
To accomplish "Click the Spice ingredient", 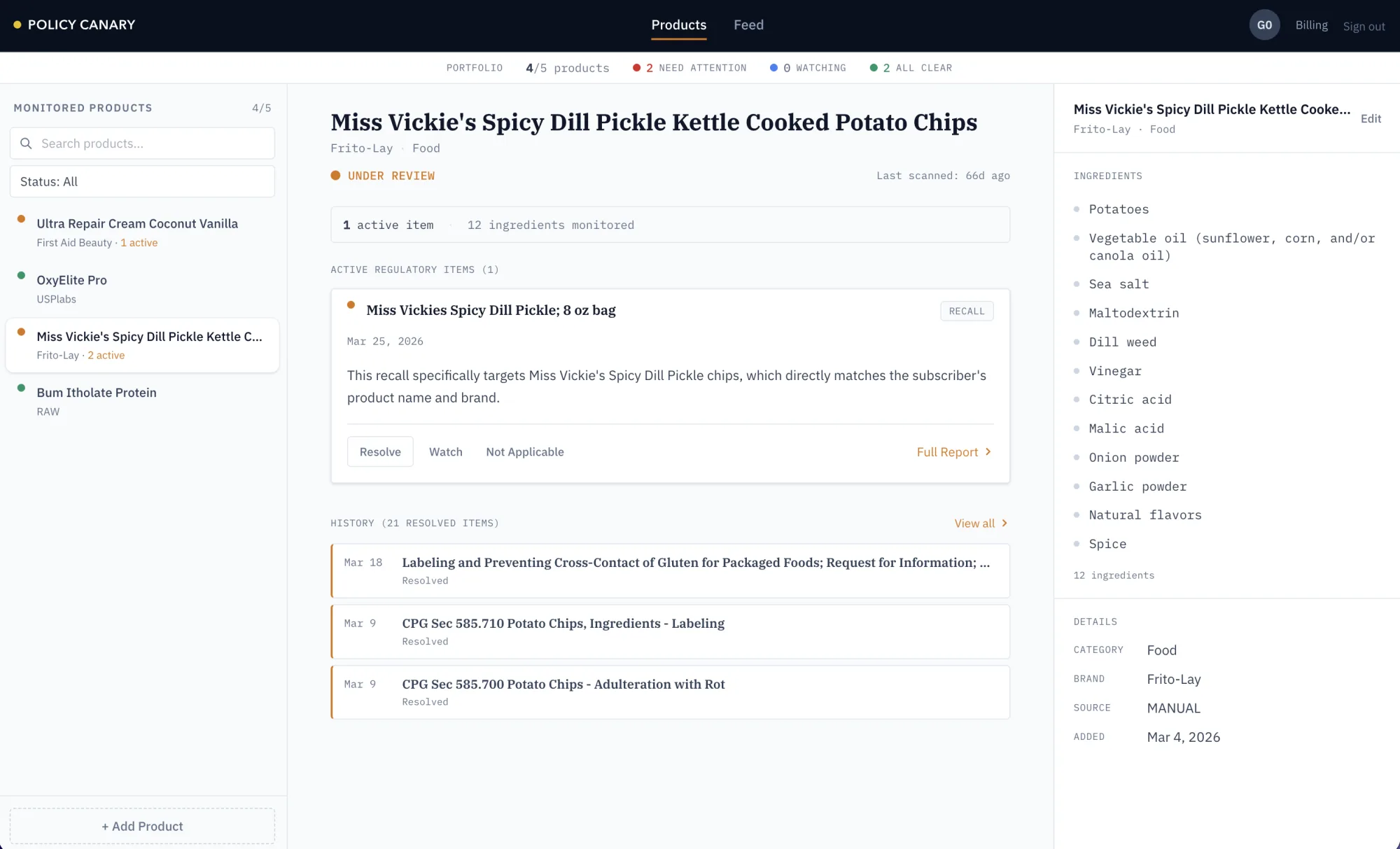I will click(1107, 544).
